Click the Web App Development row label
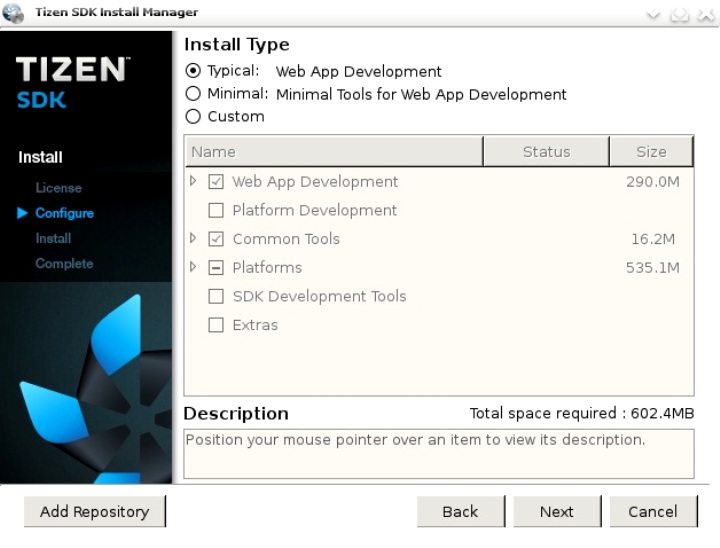This screenshot has width=720, height=548. click(315, 182)
